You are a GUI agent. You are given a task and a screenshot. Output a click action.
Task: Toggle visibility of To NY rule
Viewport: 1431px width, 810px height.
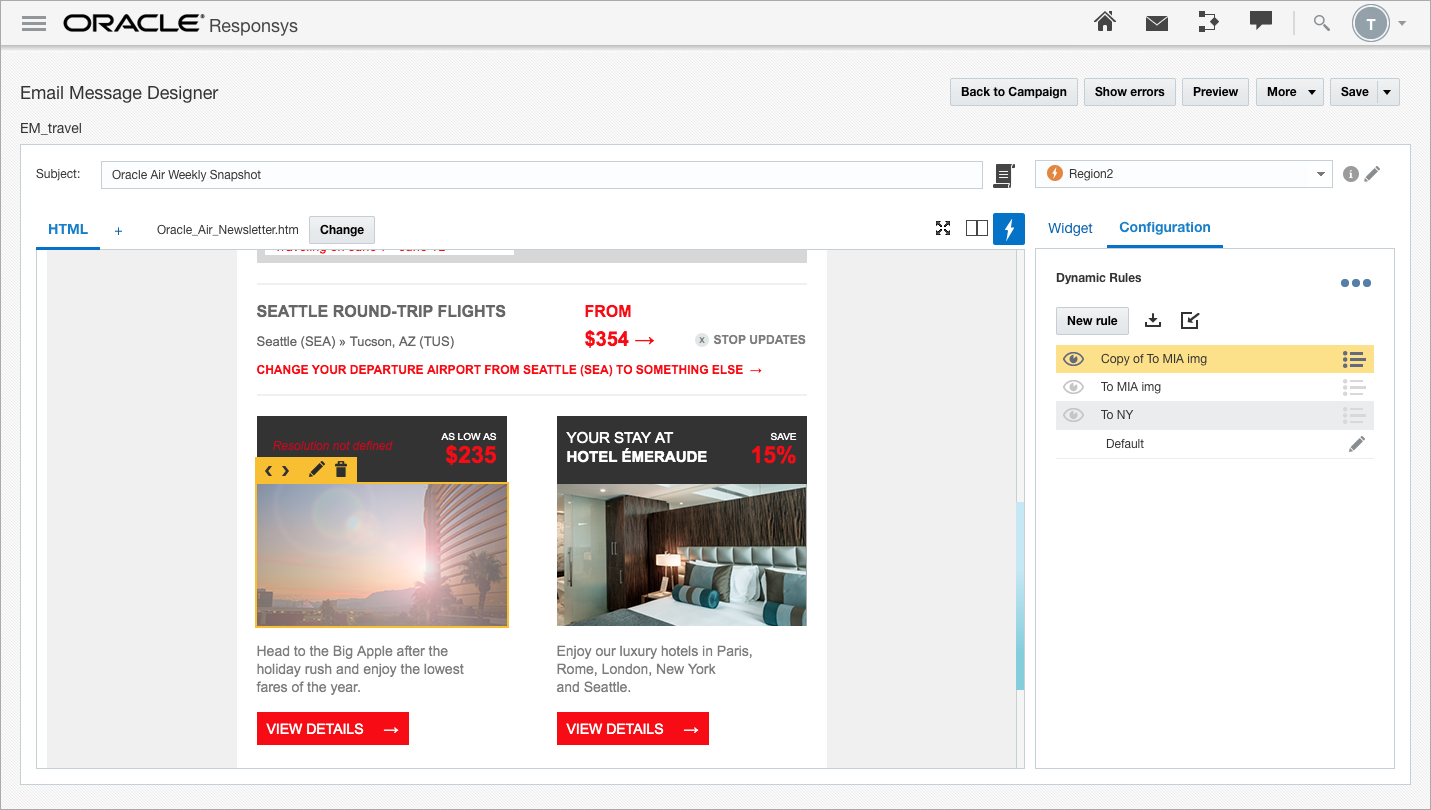click(x=1074, y=415)
